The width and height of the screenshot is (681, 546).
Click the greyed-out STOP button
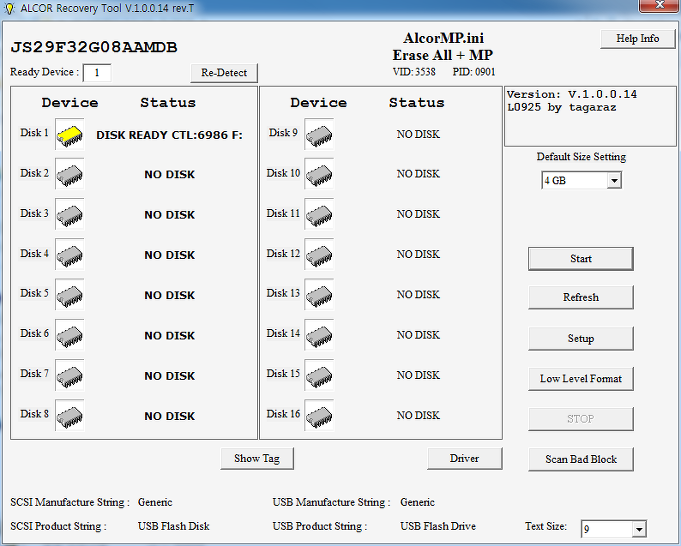coord(581,419)
